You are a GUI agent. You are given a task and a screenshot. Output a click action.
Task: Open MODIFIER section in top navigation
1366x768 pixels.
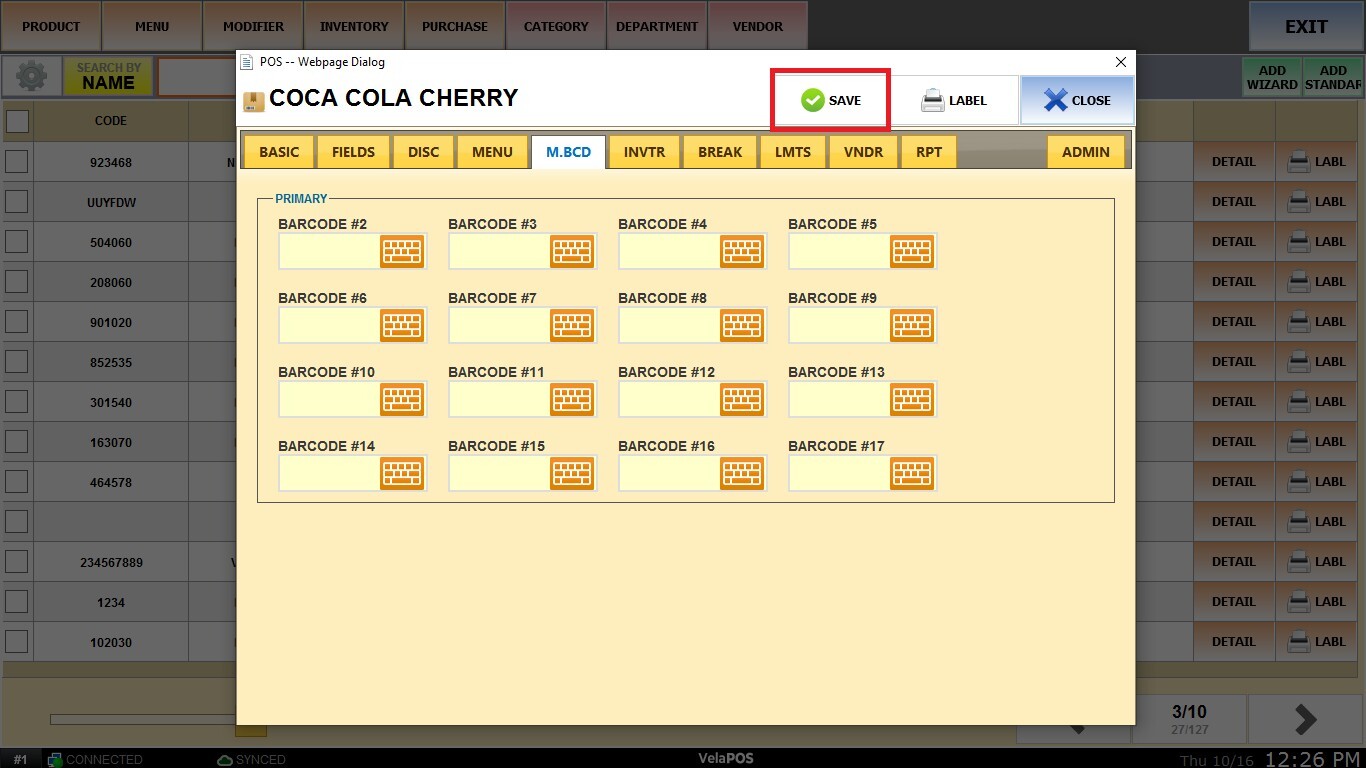253,26
